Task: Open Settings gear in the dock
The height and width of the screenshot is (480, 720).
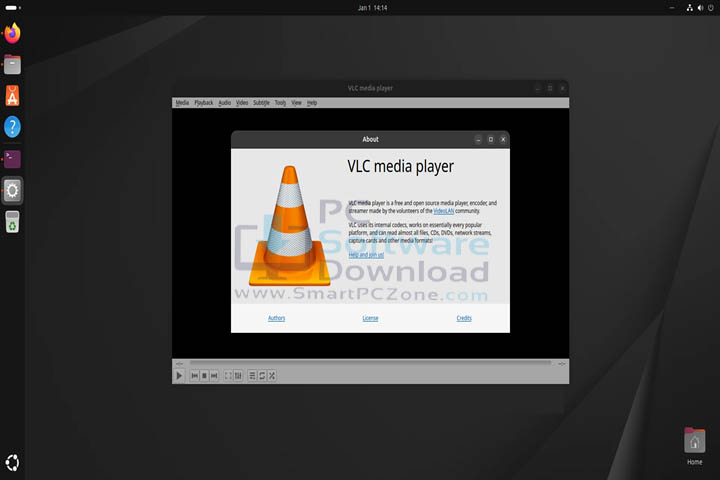Action: [x=12, y=190]
